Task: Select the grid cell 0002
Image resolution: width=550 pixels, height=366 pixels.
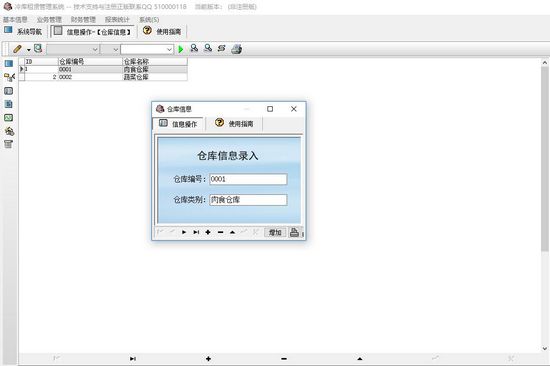Action: pyautogui.click(x=90, y=77)
